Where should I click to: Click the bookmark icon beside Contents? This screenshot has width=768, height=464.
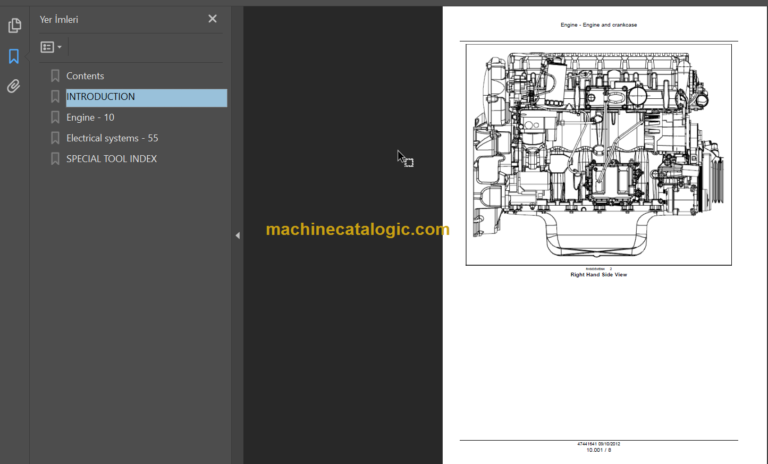pyautogui.click(x=55, y=76)
